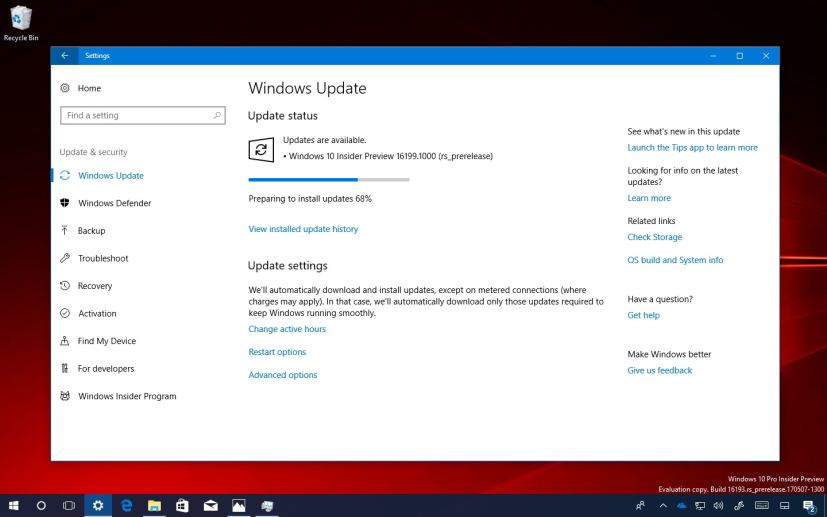Click the For developers tools icon
This screenshot has height=517, width=827.
point(64,368)
